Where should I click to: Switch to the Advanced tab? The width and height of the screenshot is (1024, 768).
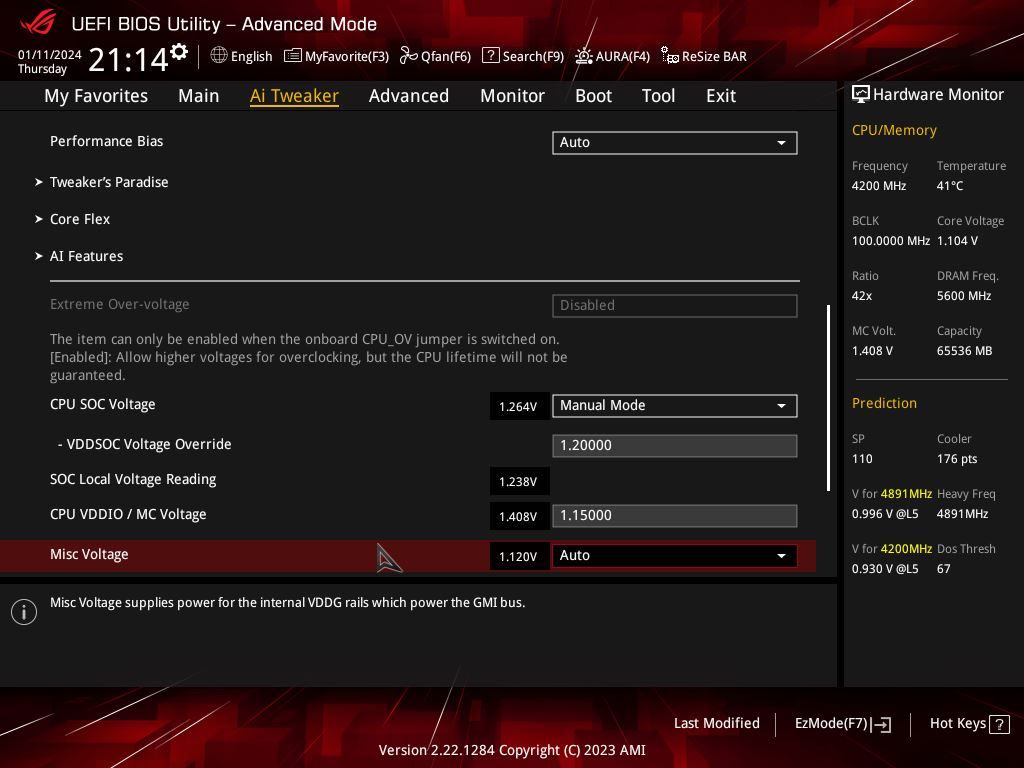click(x=409, y=96)
